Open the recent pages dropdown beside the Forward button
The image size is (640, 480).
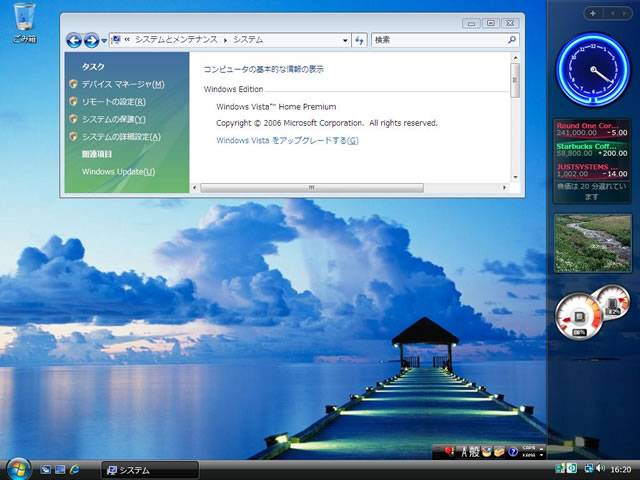(x=104, y=41)
